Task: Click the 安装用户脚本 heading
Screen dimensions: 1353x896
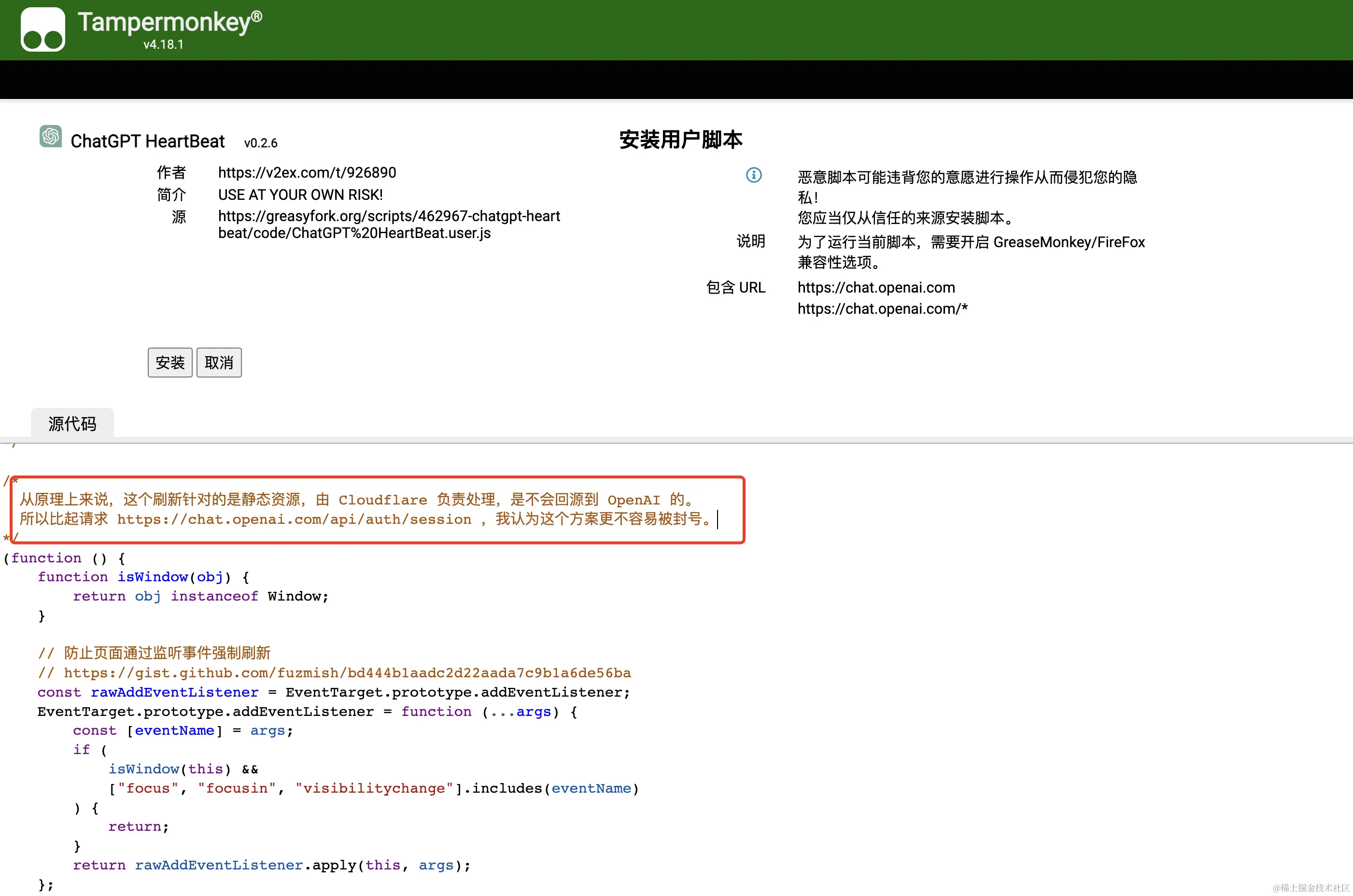Action: point(680,140)
